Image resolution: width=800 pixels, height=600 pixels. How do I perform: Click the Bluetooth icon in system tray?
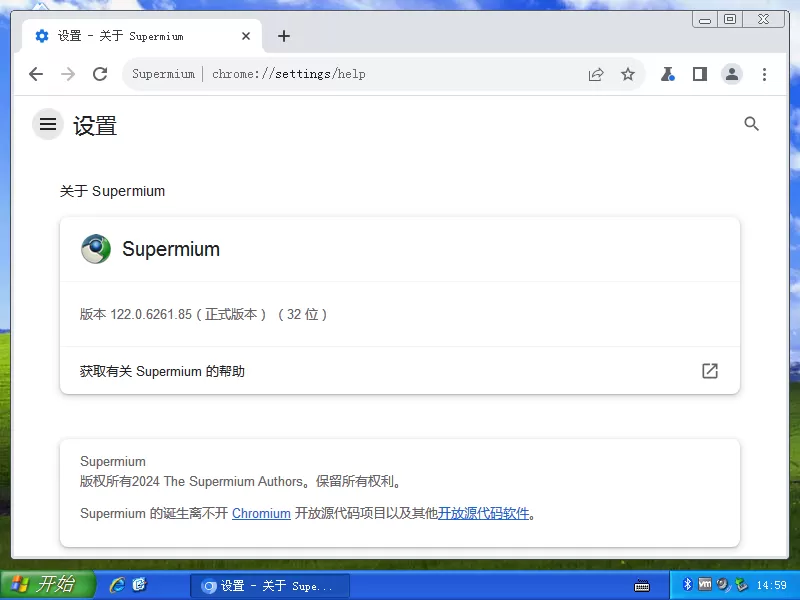click(x=686, y=584)
